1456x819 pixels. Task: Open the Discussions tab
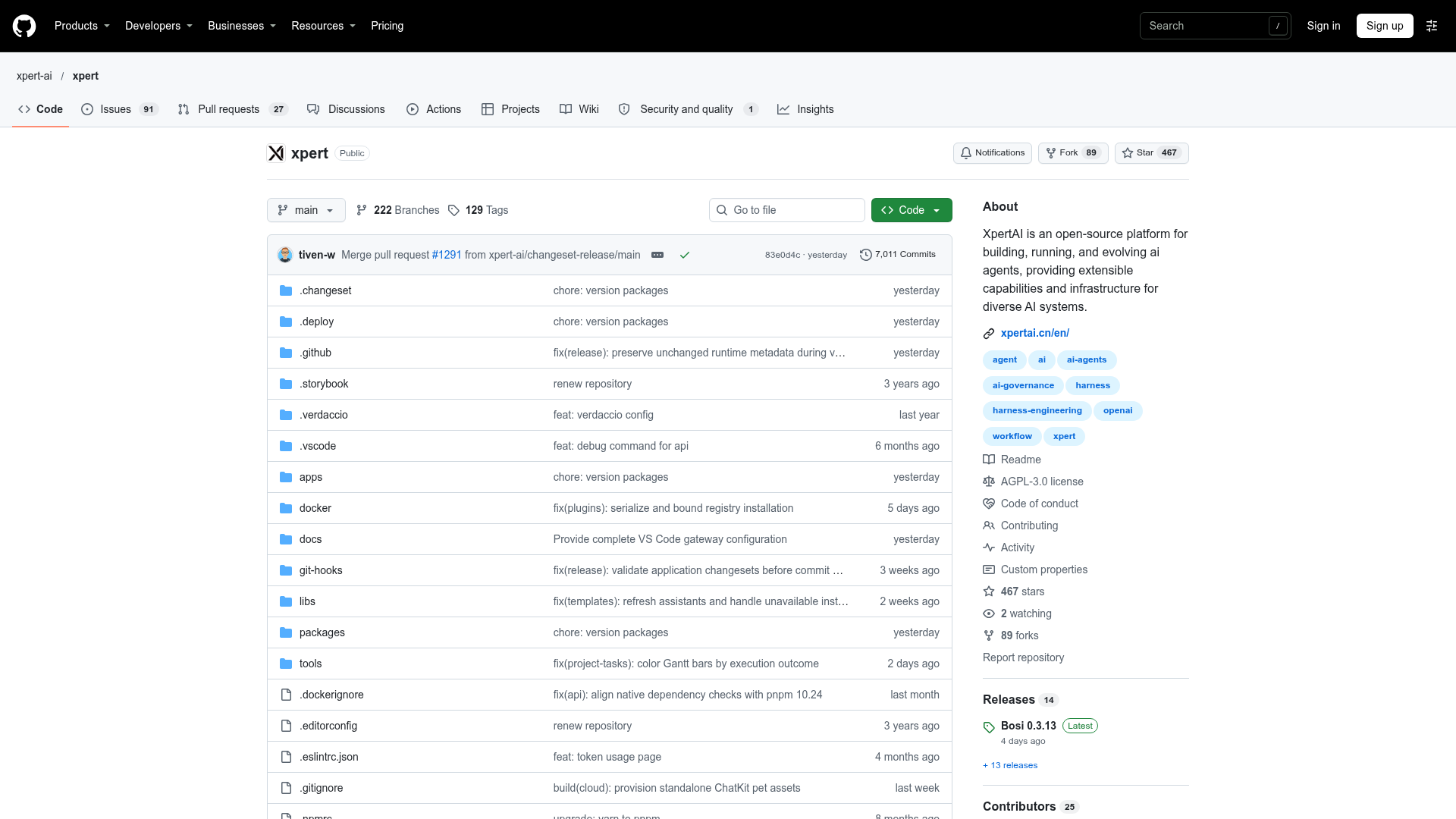346,109
